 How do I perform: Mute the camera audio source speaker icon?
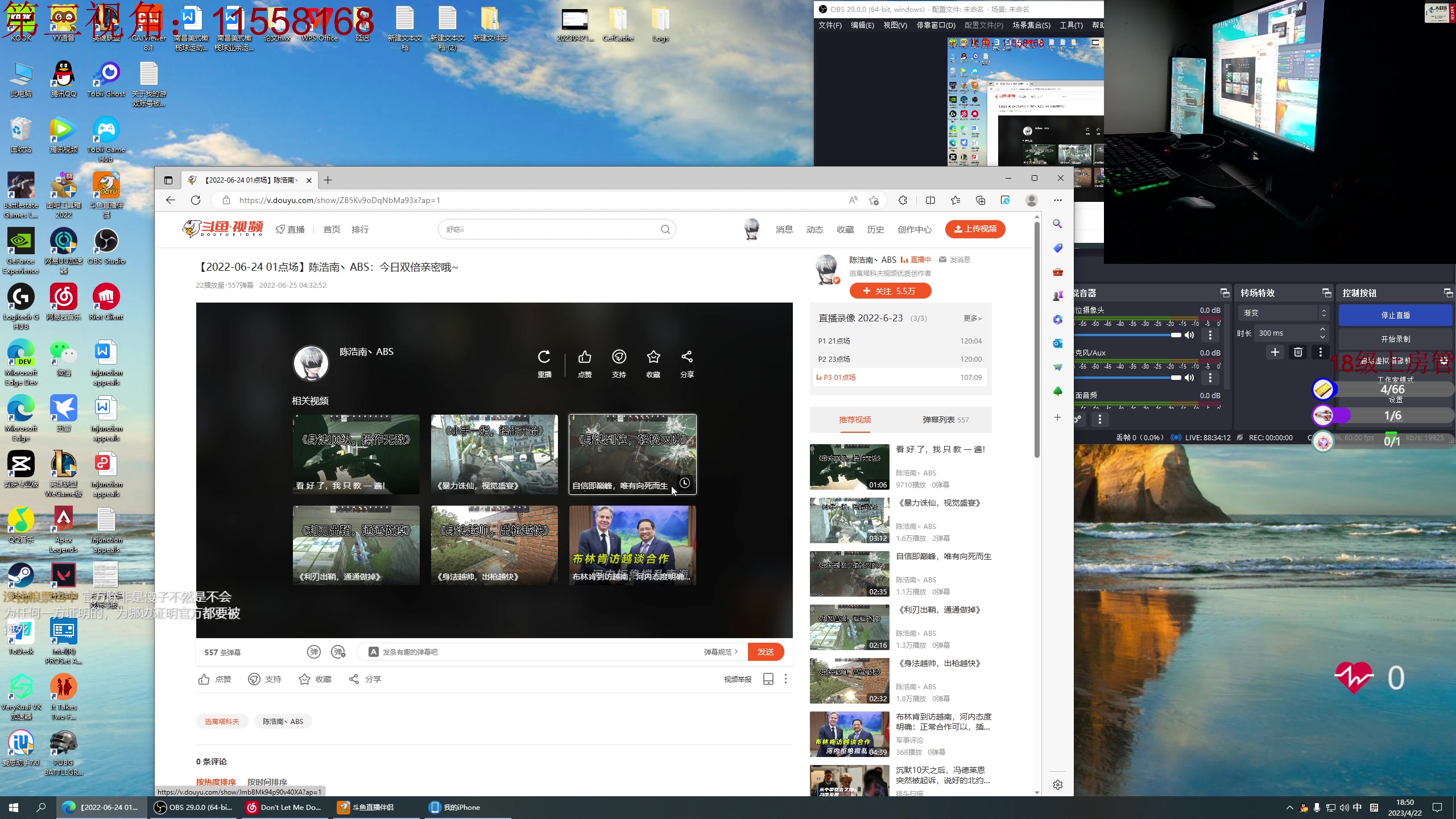[1189, 335]
